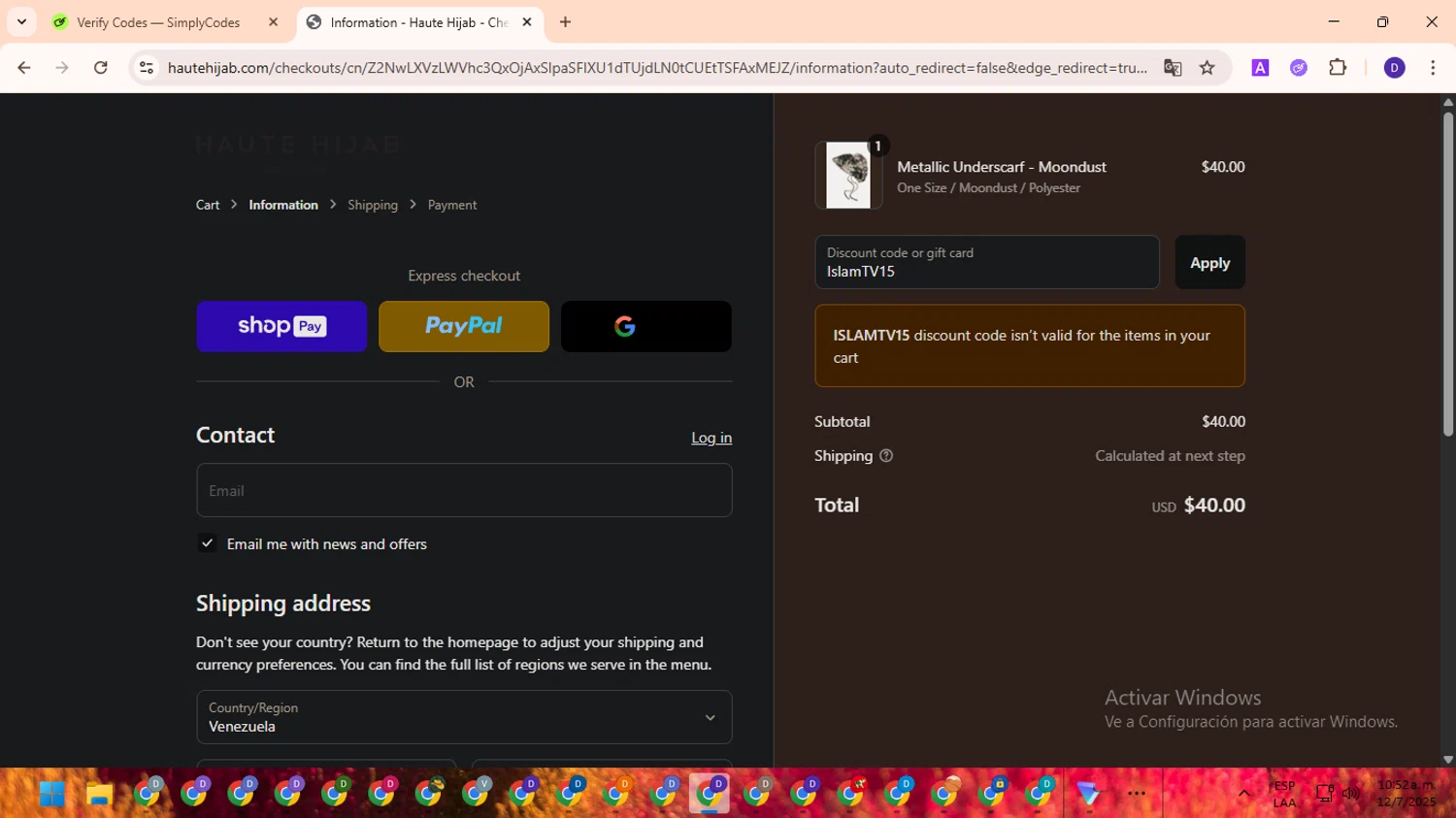
Task: Pay with Google Pay express checkout
Action: tap(646, 326)
